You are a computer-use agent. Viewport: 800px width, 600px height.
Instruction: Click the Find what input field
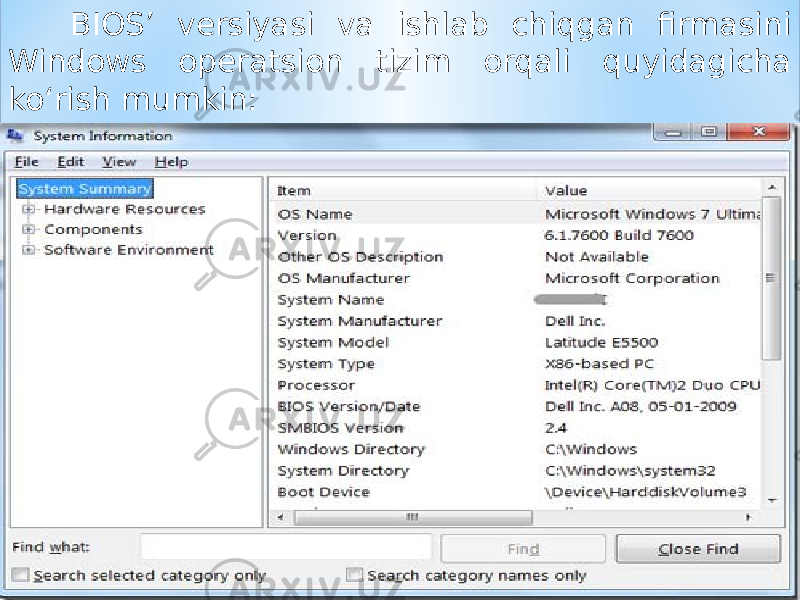click(286, 547)
